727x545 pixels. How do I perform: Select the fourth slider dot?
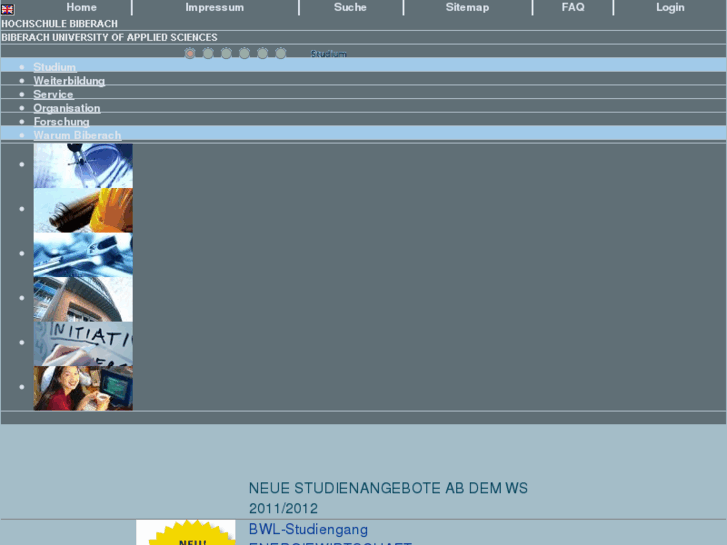tap(244, 53)
